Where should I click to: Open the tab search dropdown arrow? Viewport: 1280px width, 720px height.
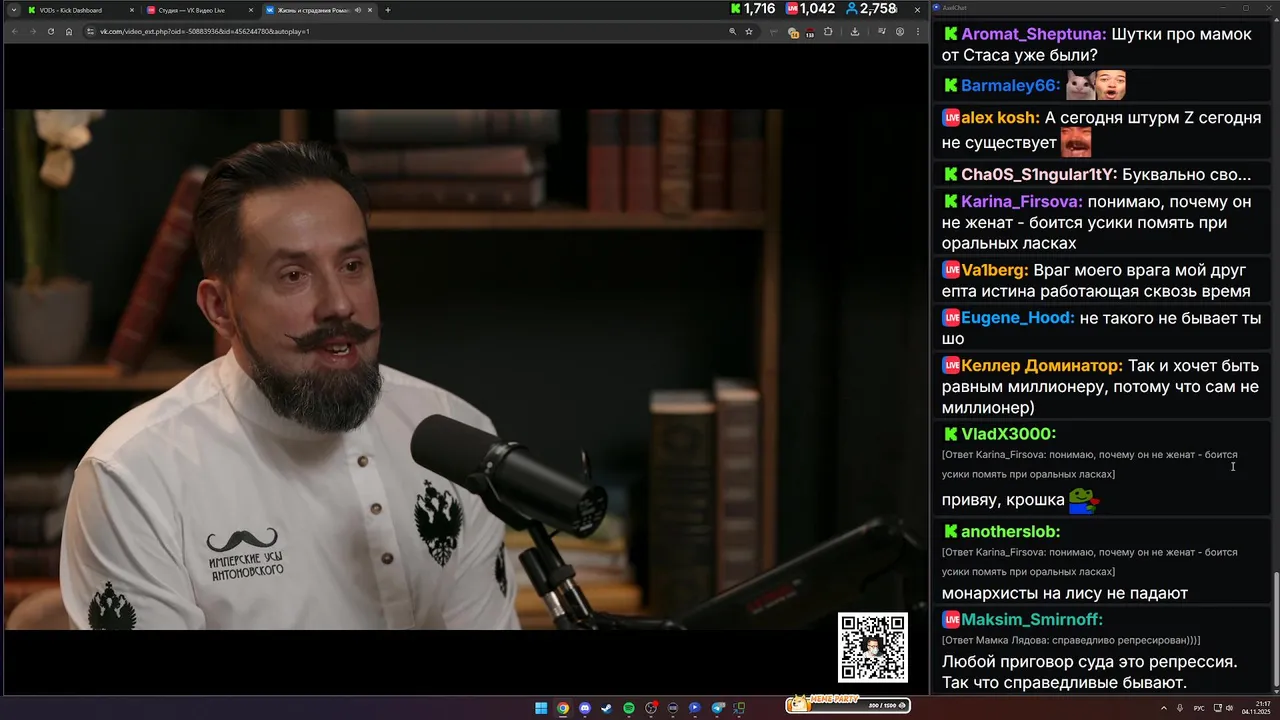14,10
